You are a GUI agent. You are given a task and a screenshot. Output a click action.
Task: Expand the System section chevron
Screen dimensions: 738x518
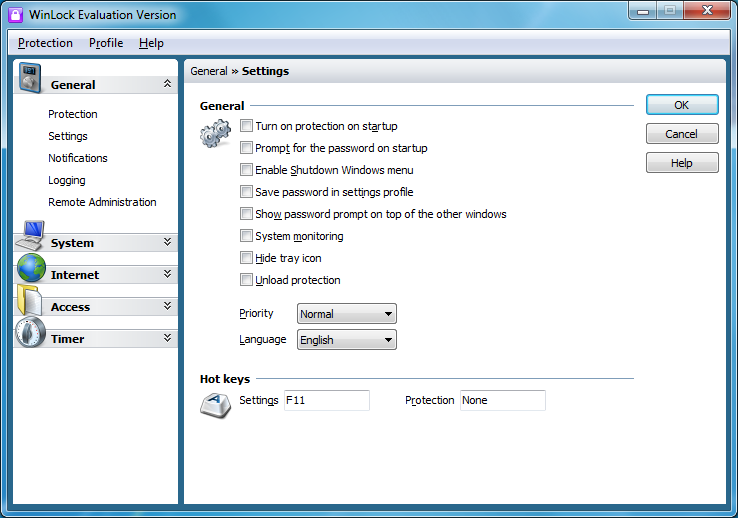point(167,242)
